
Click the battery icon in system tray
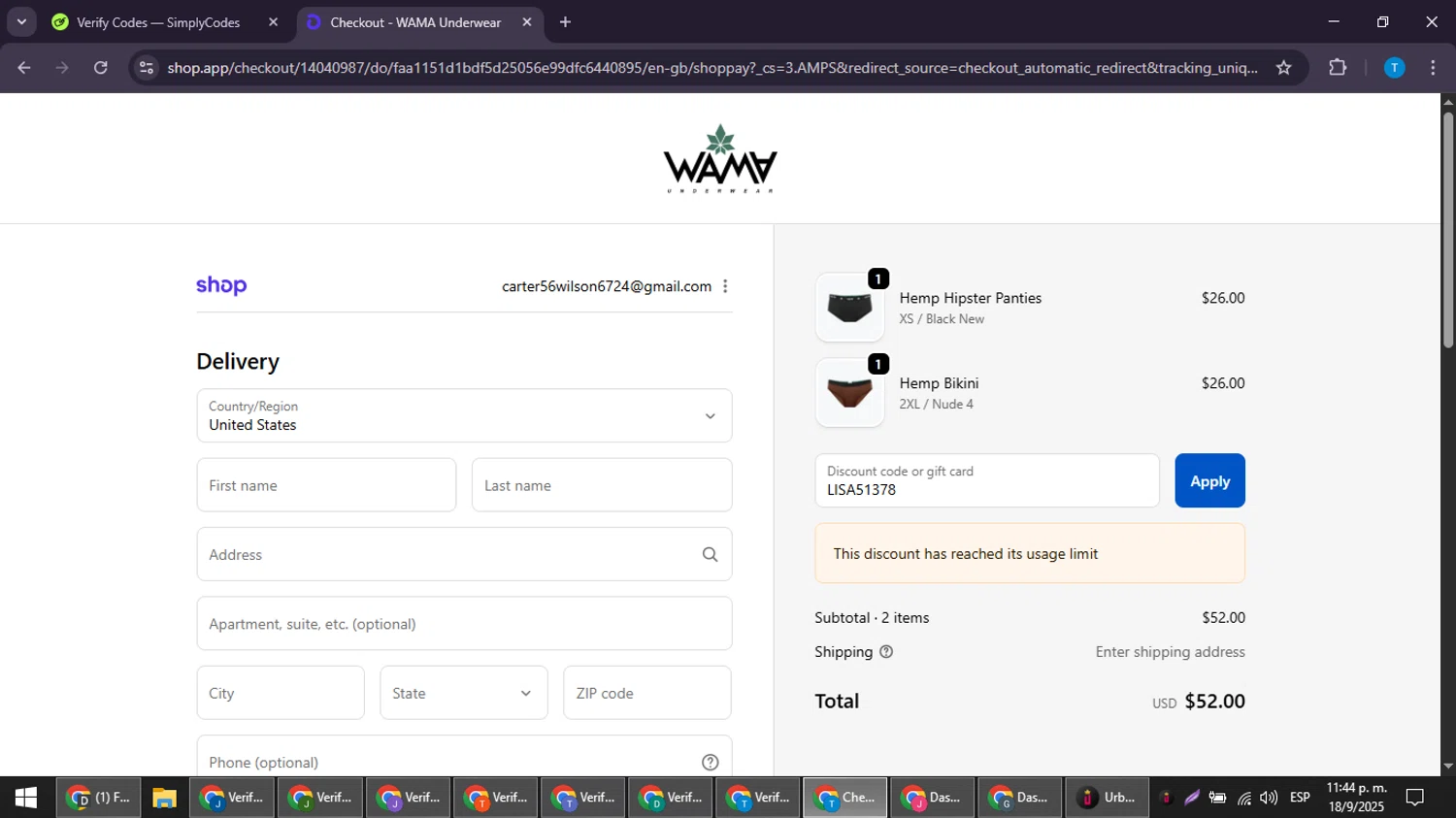point(1217,798)
